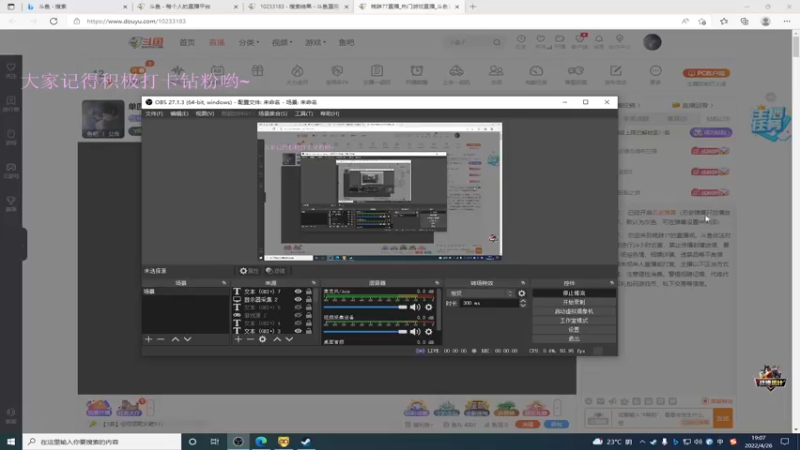Move scene down in Scenes panel
The height and width of the screenshot is (450, 800).
[x=187, y=339]
